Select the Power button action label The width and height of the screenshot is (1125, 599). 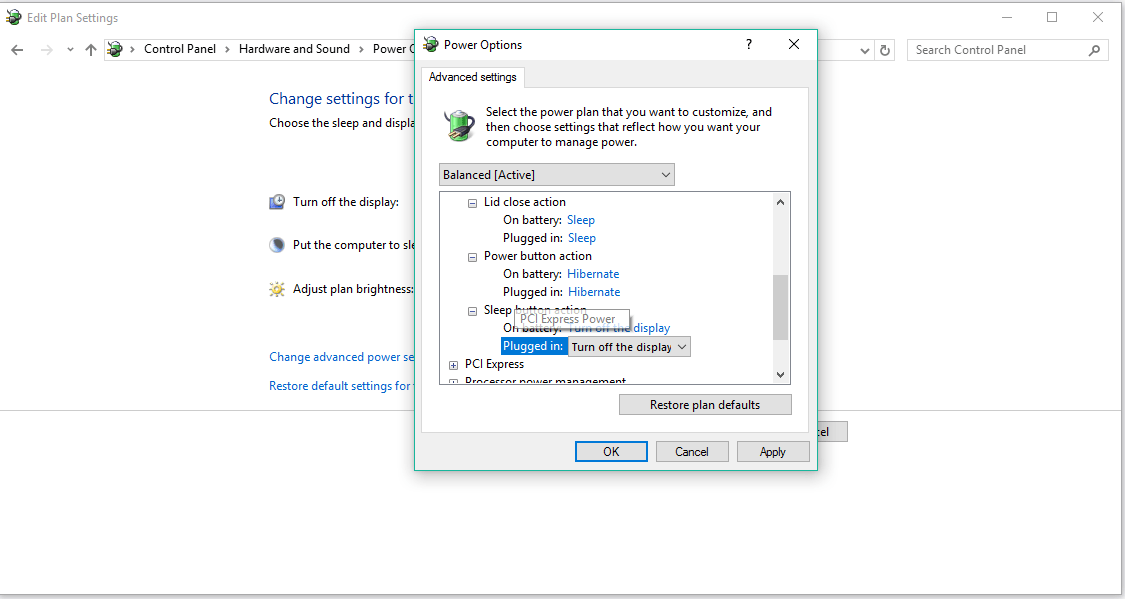(x=537, y=255)
